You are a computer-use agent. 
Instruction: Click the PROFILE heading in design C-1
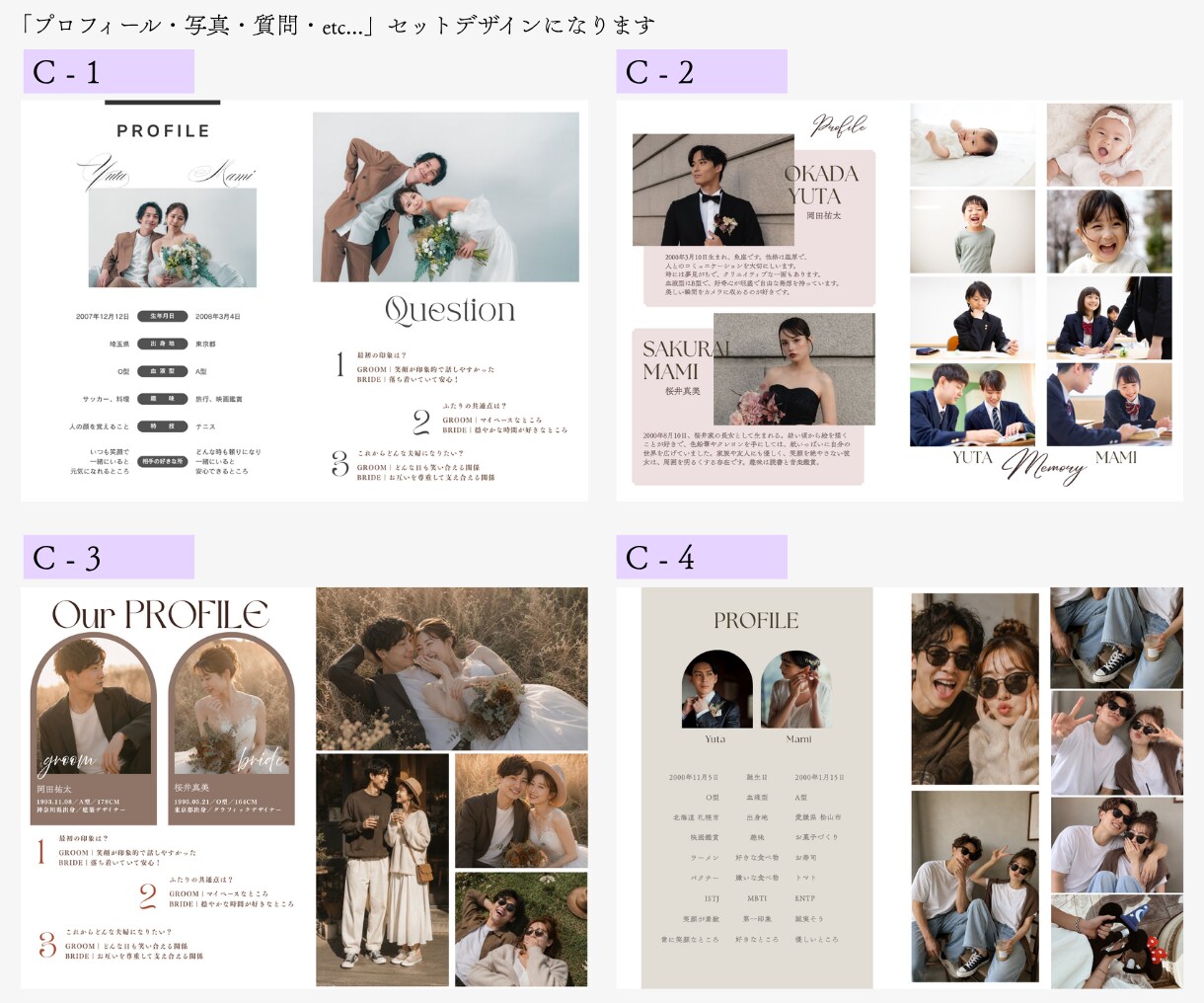(163, 131)
